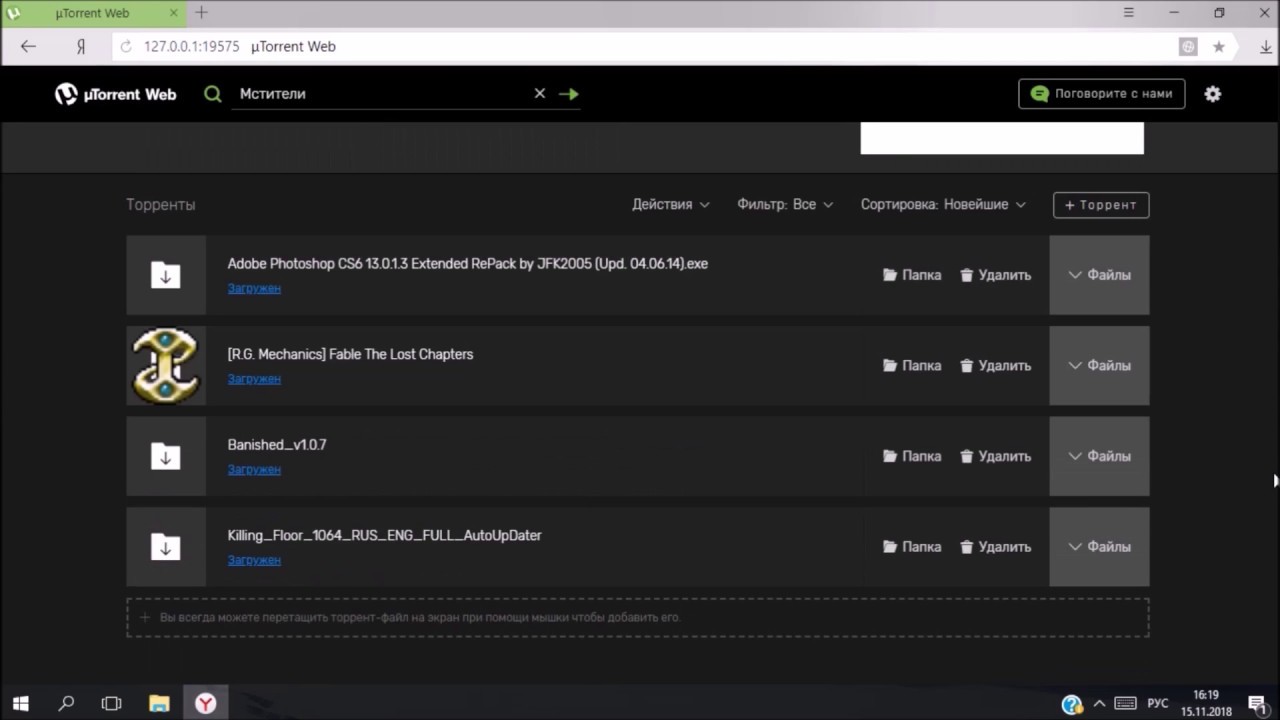Click the Fable The Lost Chapters title
The image size is (1280, 720).
click(350, 354)
